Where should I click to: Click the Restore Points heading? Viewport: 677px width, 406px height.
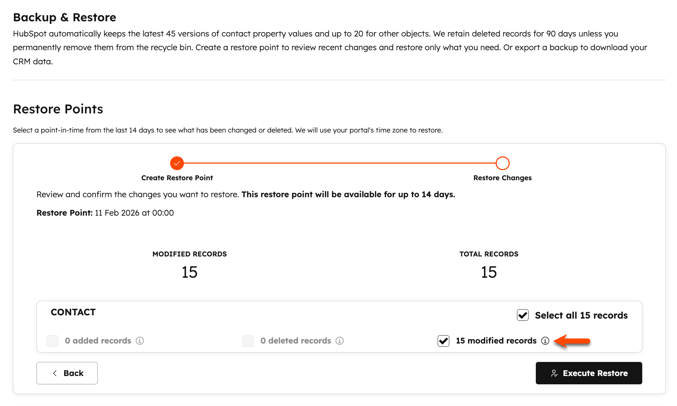[x=58, y=109]
